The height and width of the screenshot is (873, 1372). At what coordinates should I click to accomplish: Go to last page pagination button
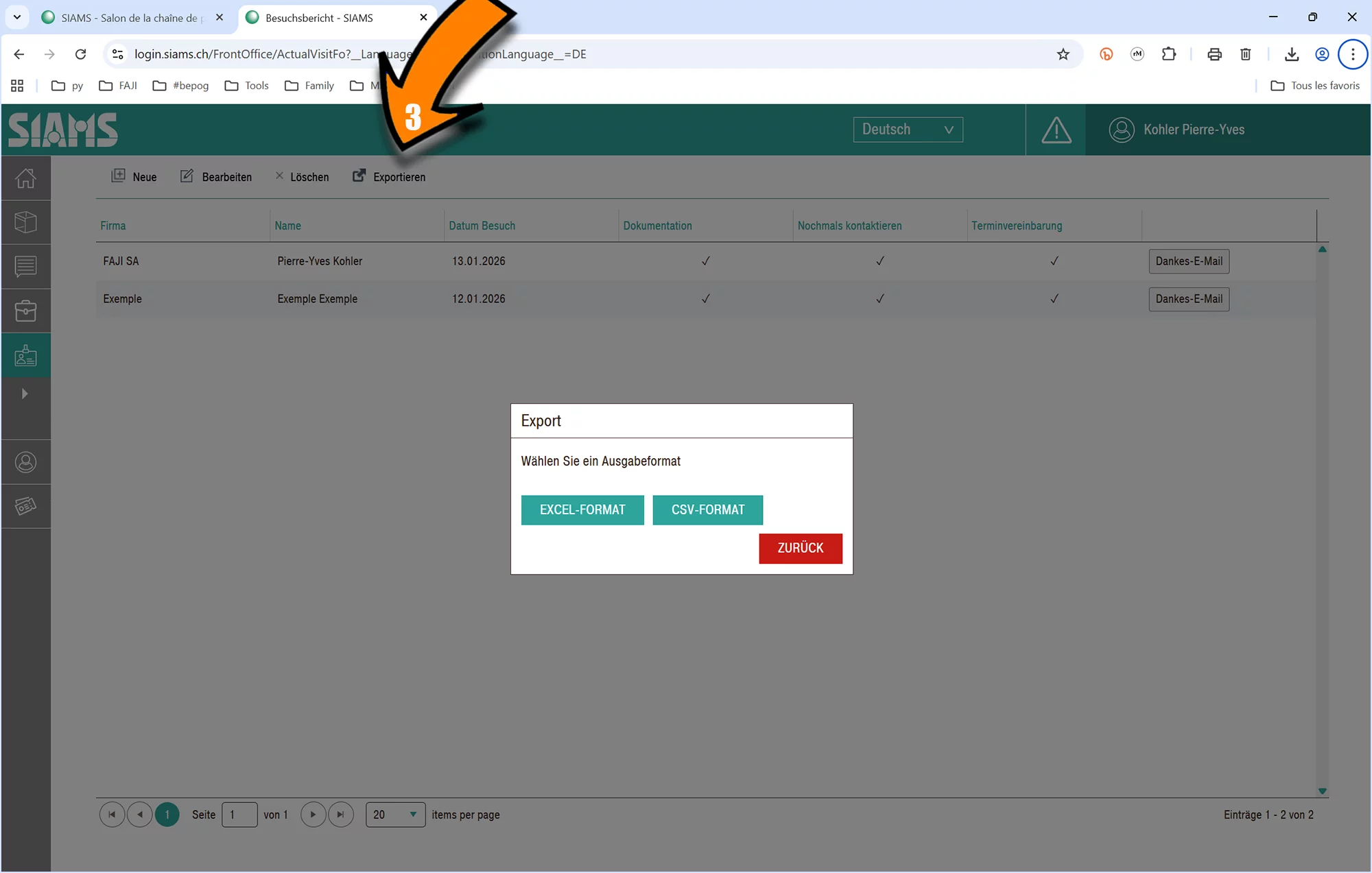pos(340,815)
